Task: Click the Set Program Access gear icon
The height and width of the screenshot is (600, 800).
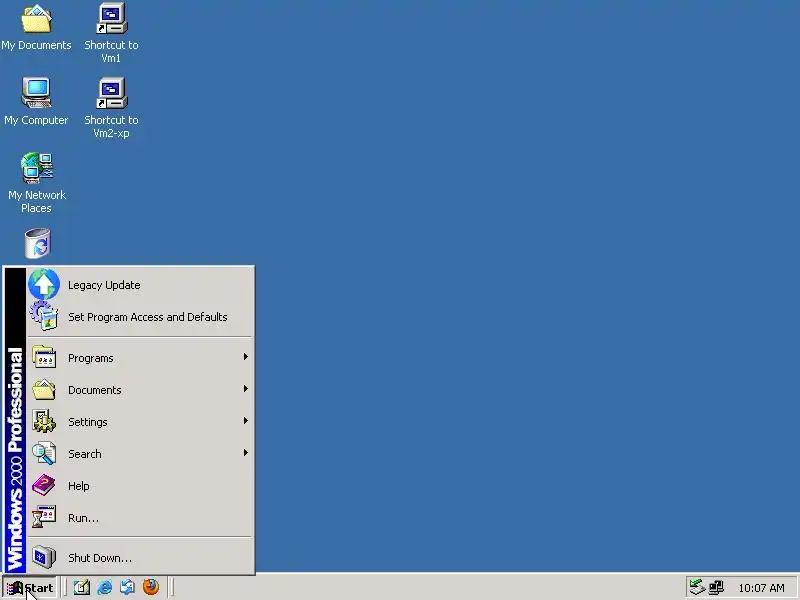Action: (44, 316)
